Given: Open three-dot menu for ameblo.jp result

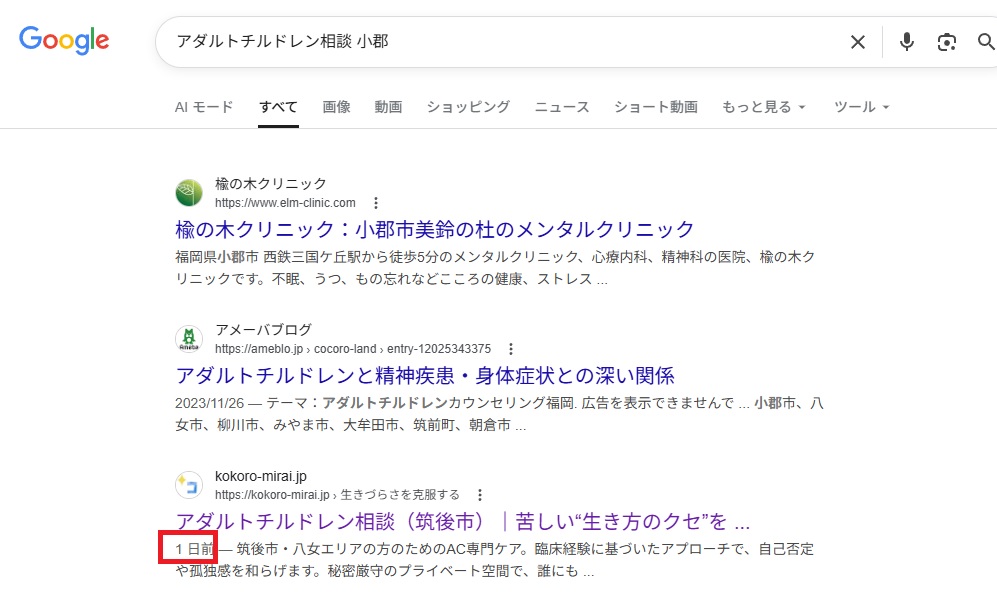Looking at the screenshot, I should pos(511,349).
